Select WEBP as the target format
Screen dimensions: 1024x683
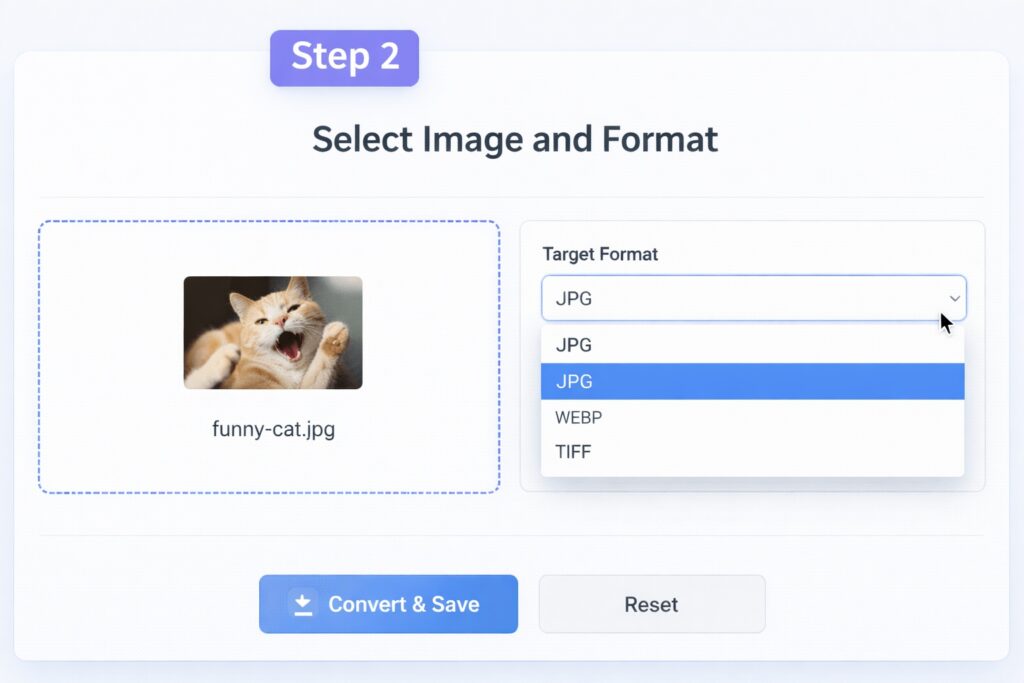[578, 417]
